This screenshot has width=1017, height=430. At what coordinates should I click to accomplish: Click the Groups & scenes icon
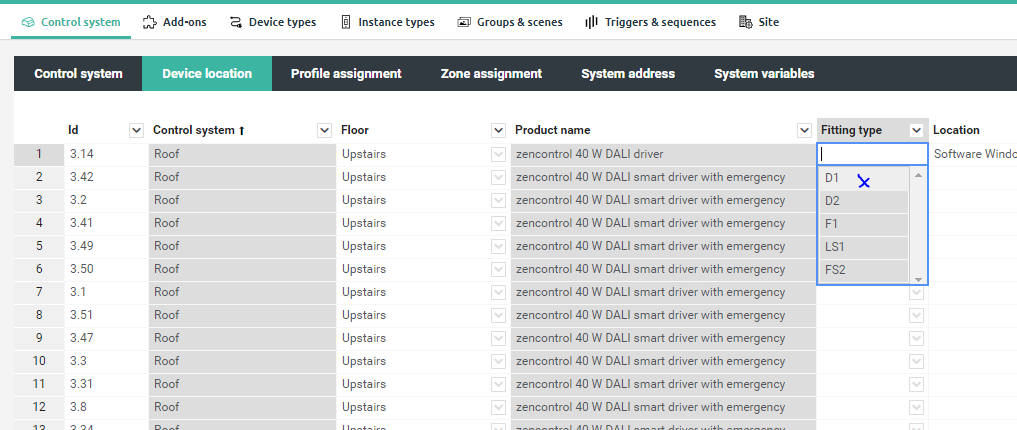click(x=464, y=22)
